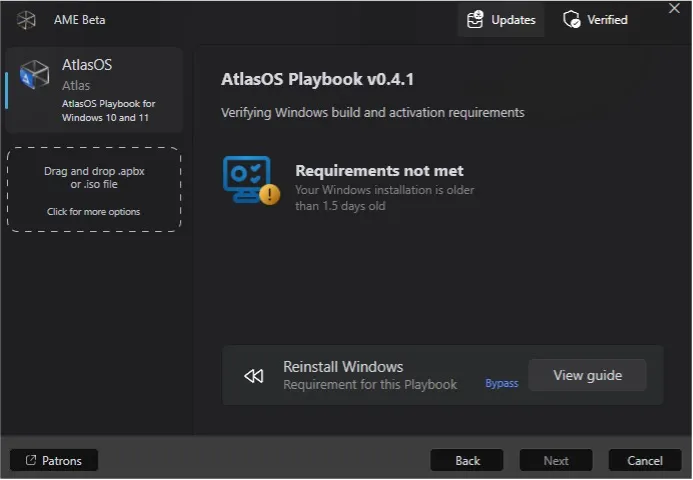Click the AME logo in the title bar
Image resolution: width=693 pixels, height=480 pixels.
26,20
